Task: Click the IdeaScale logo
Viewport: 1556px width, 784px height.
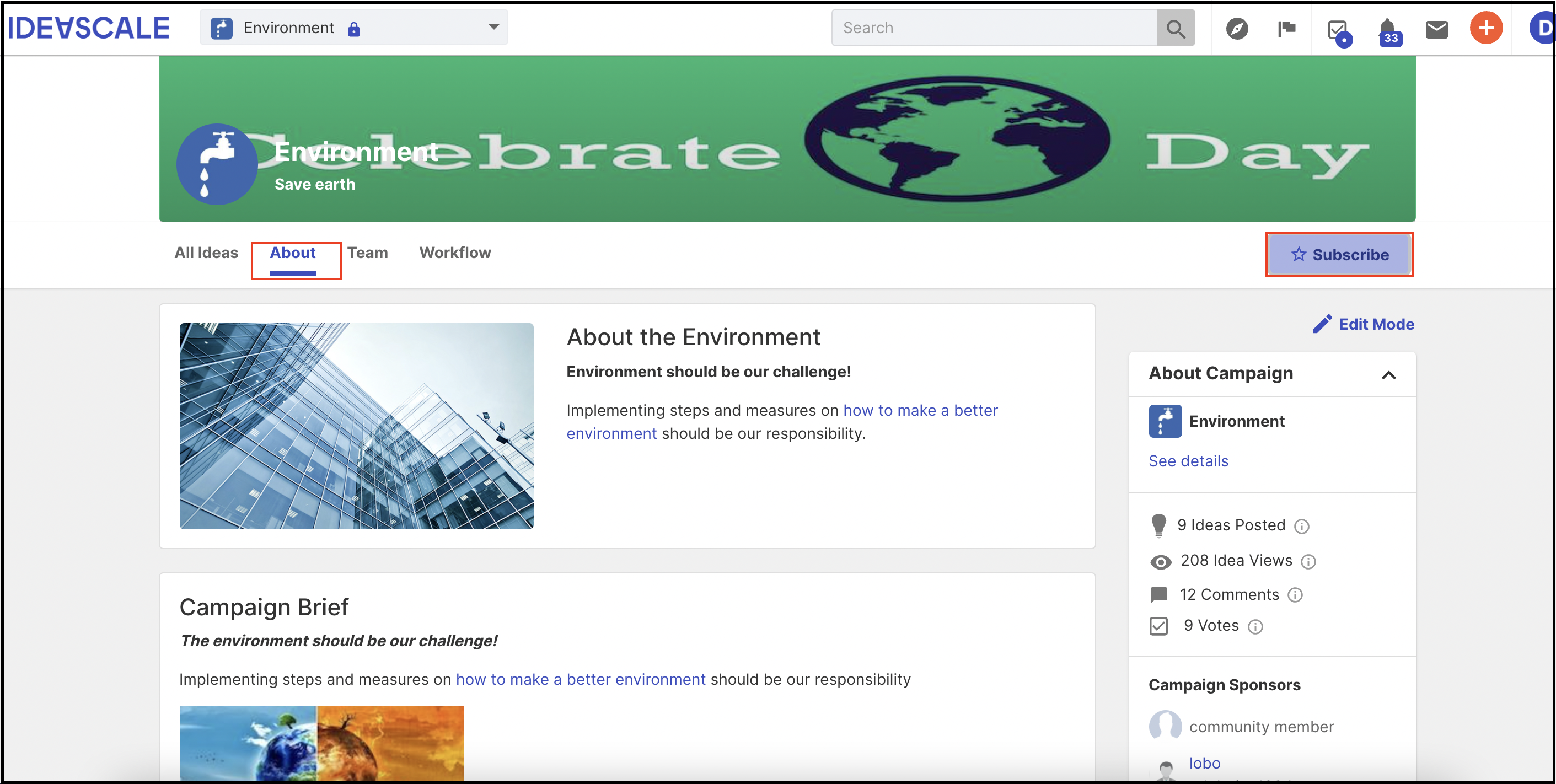Action: pos(89,28)
